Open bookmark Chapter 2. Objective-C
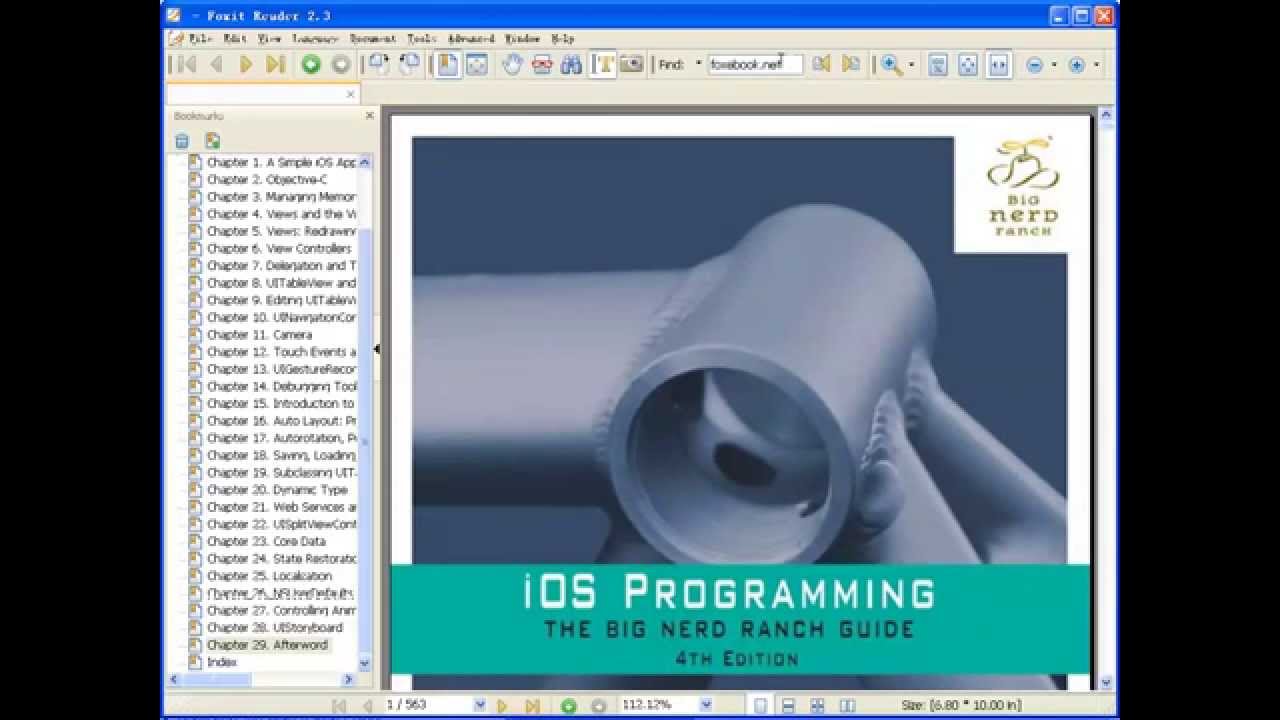This screenshot has height=720, width=1280. click(x=267, y=179)
